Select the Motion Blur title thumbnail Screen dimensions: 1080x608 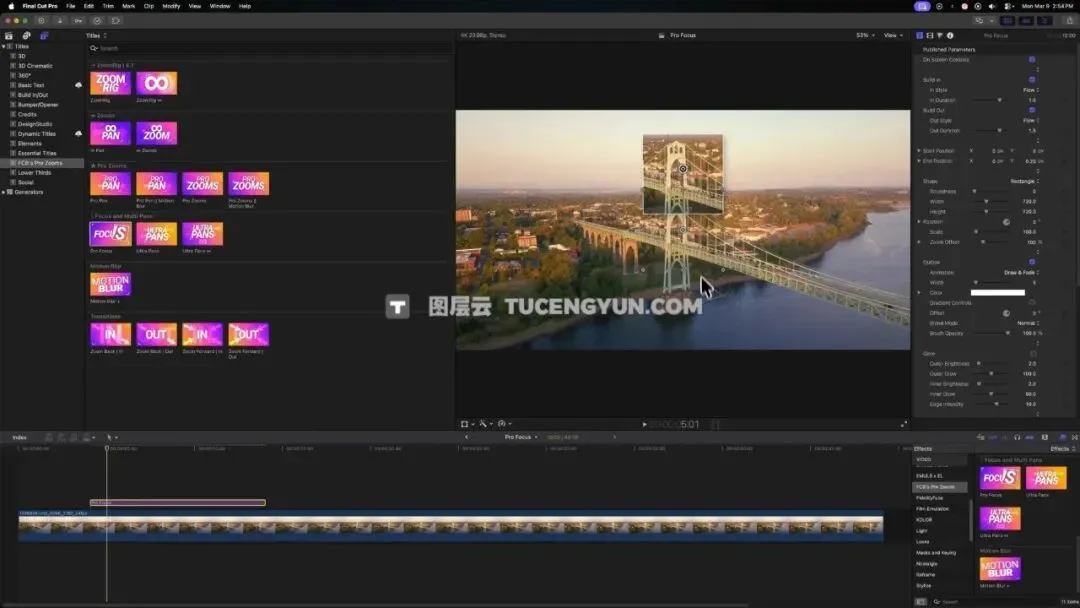110,284
